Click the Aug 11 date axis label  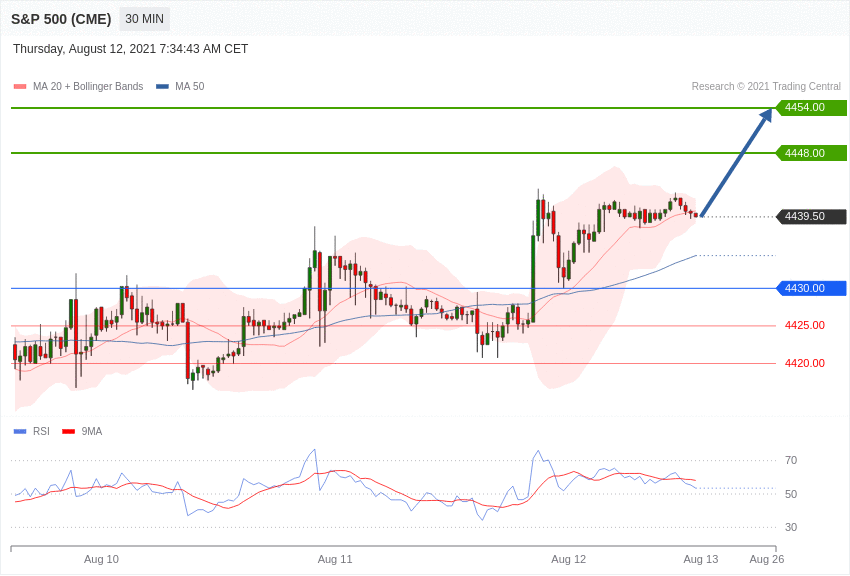pos(335,559)
